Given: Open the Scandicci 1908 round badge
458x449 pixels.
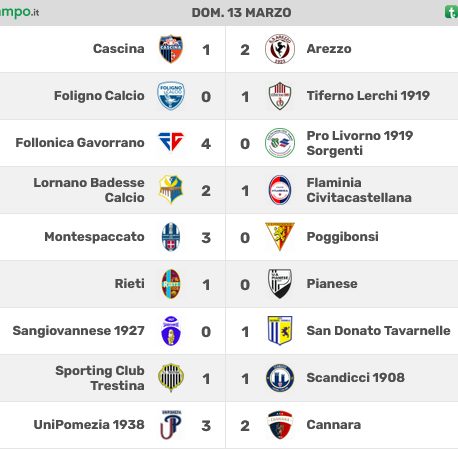Looking at the screenshot, I should click(x=280, y=378).
